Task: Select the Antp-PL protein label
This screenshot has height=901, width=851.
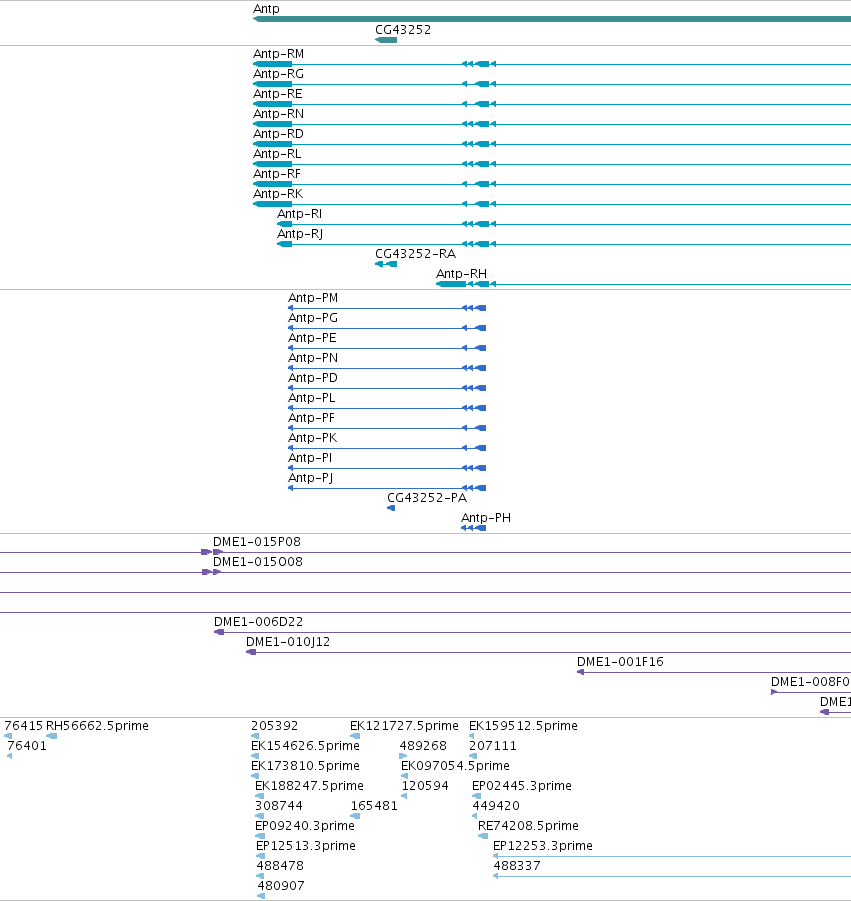Action: 311,398
